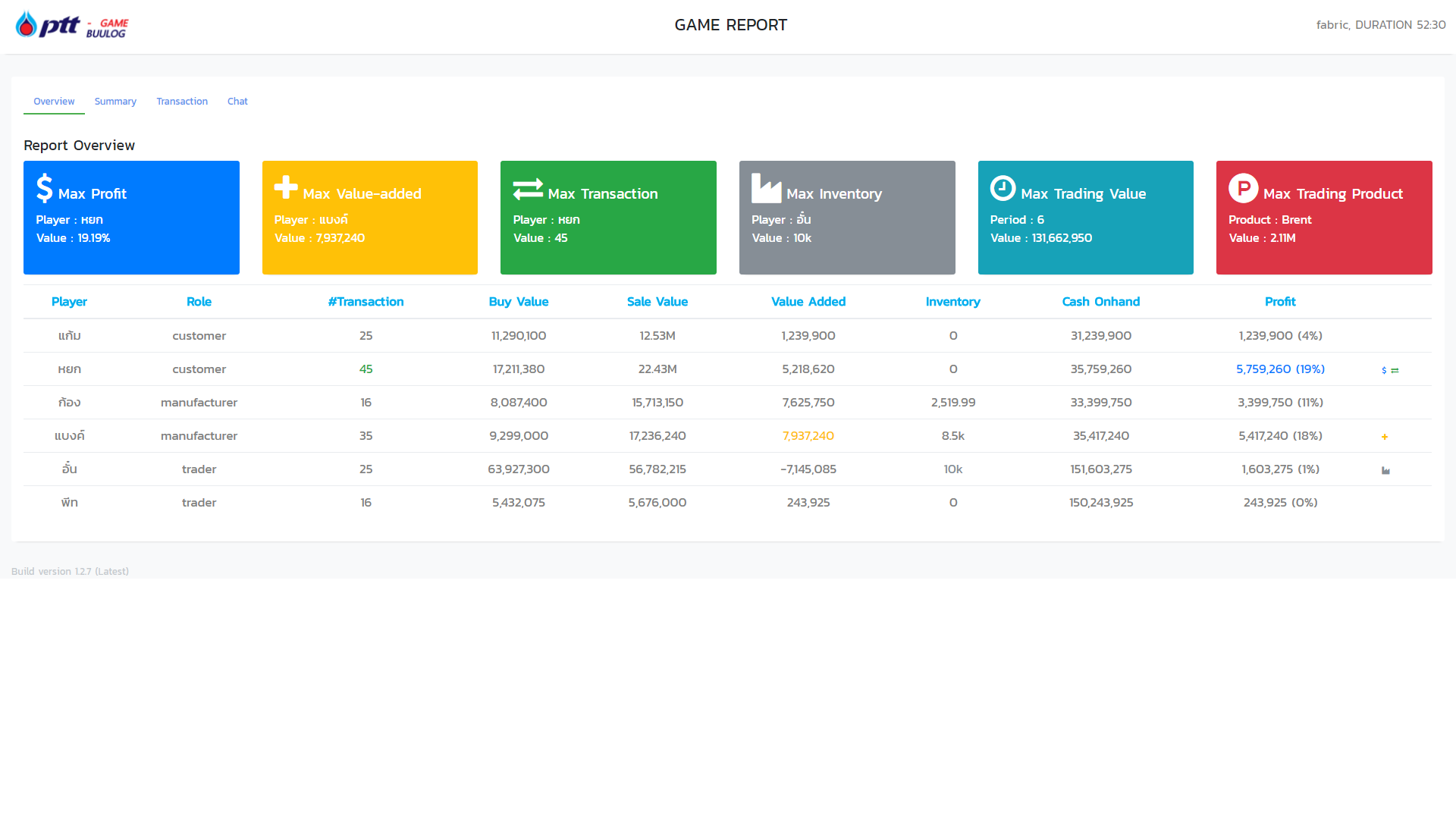
Task: Click the 150,243,925 cash onhand cell
Action: 1101,503
